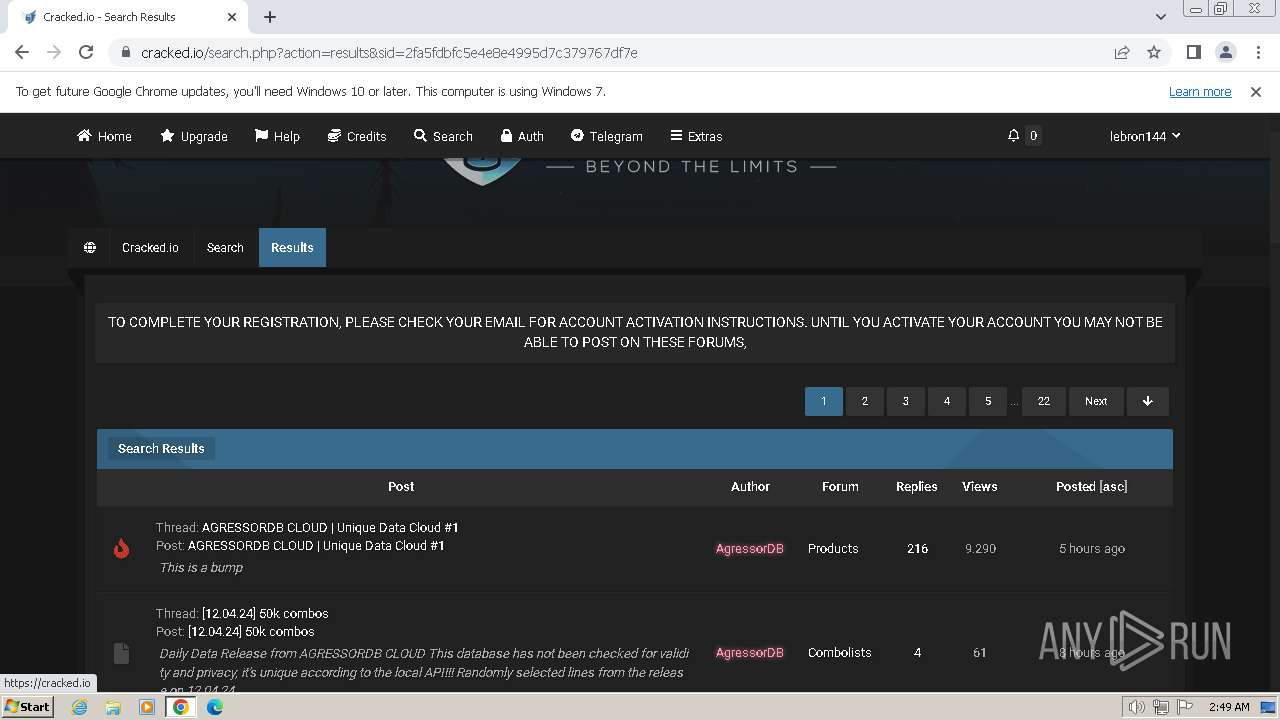Image resolution: width=1280 pixels, height=720 pixels.
Task: Toggle ascending order via [asc] link
Action: (x=1113, y=486)
